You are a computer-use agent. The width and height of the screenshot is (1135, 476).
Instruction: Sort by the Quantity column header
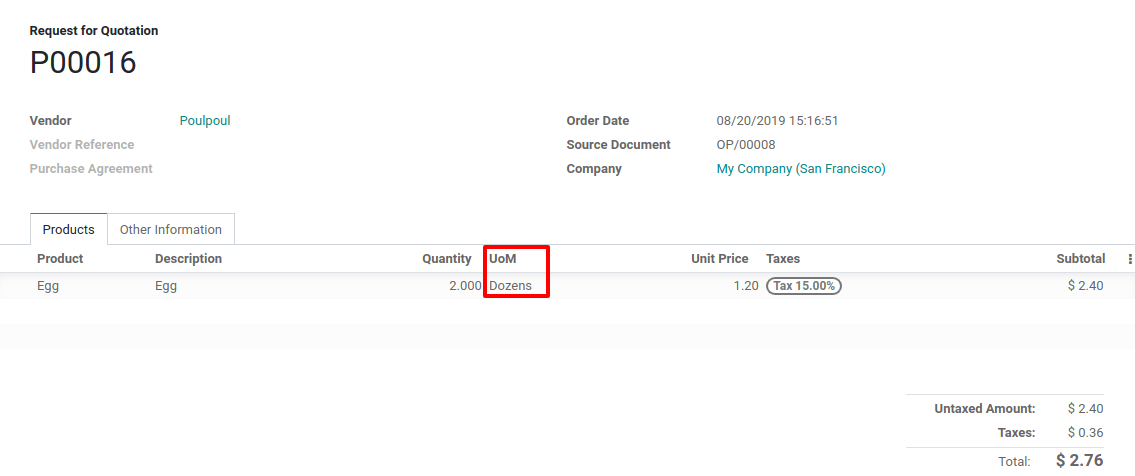click(x=447, y=258)
